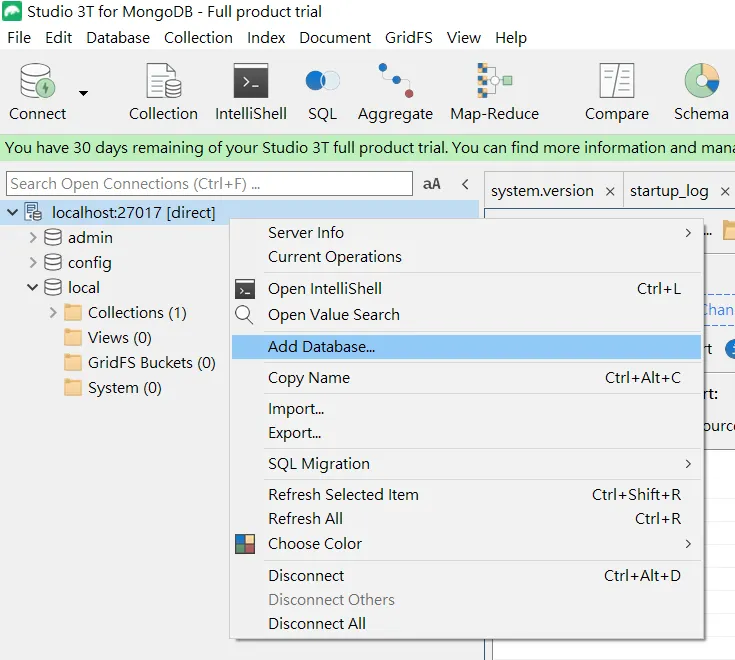This screenshot has width=735, height=660.
Task: Launch IntelliShell from the toolbar
Action: click(251, 82)
